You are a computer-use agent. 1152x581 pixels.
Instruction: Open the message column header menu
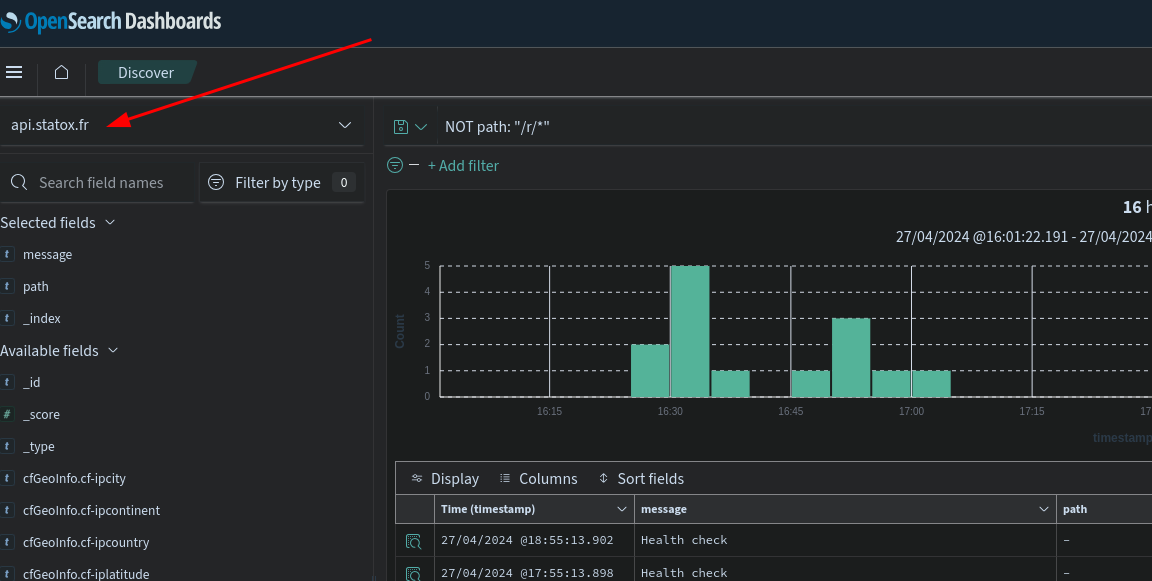(x=1043, y=509)
